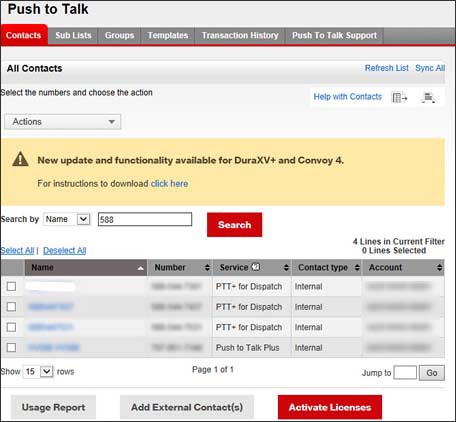Click the Go button
Image resolution: width=456 pixels, height=422 pixels.
click(432, 373)
